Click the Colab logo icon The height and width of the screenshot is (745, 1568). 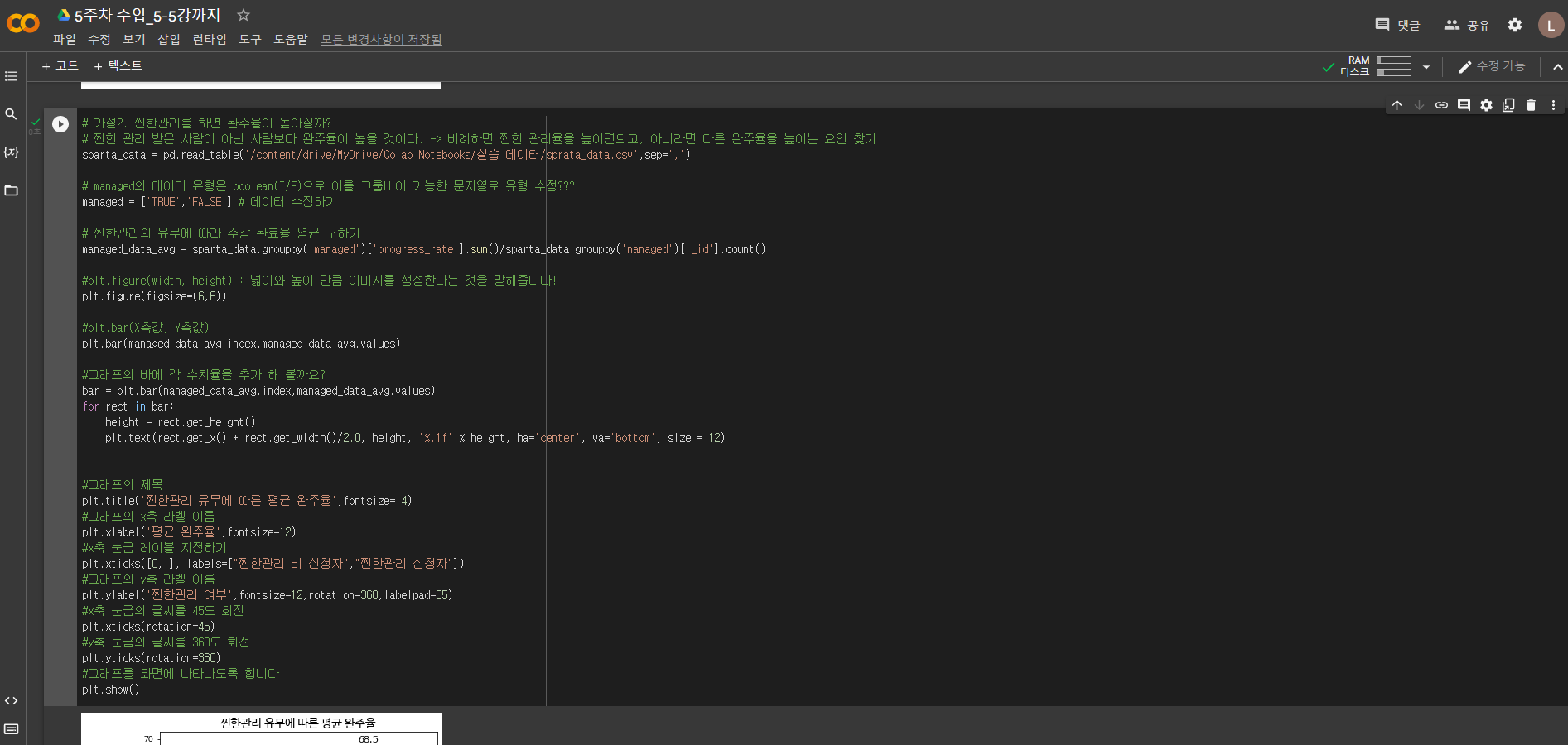23,23
